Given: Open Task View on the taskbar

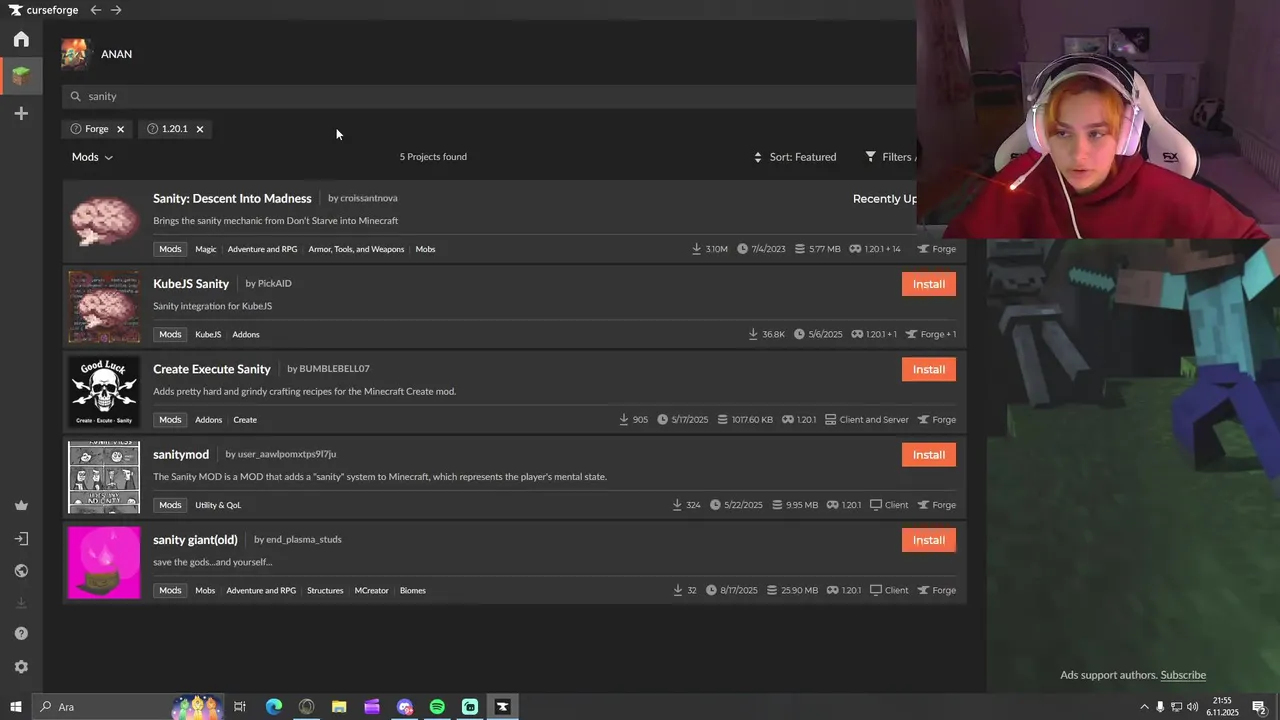Looking at the screenshot, I should (240, 707).
